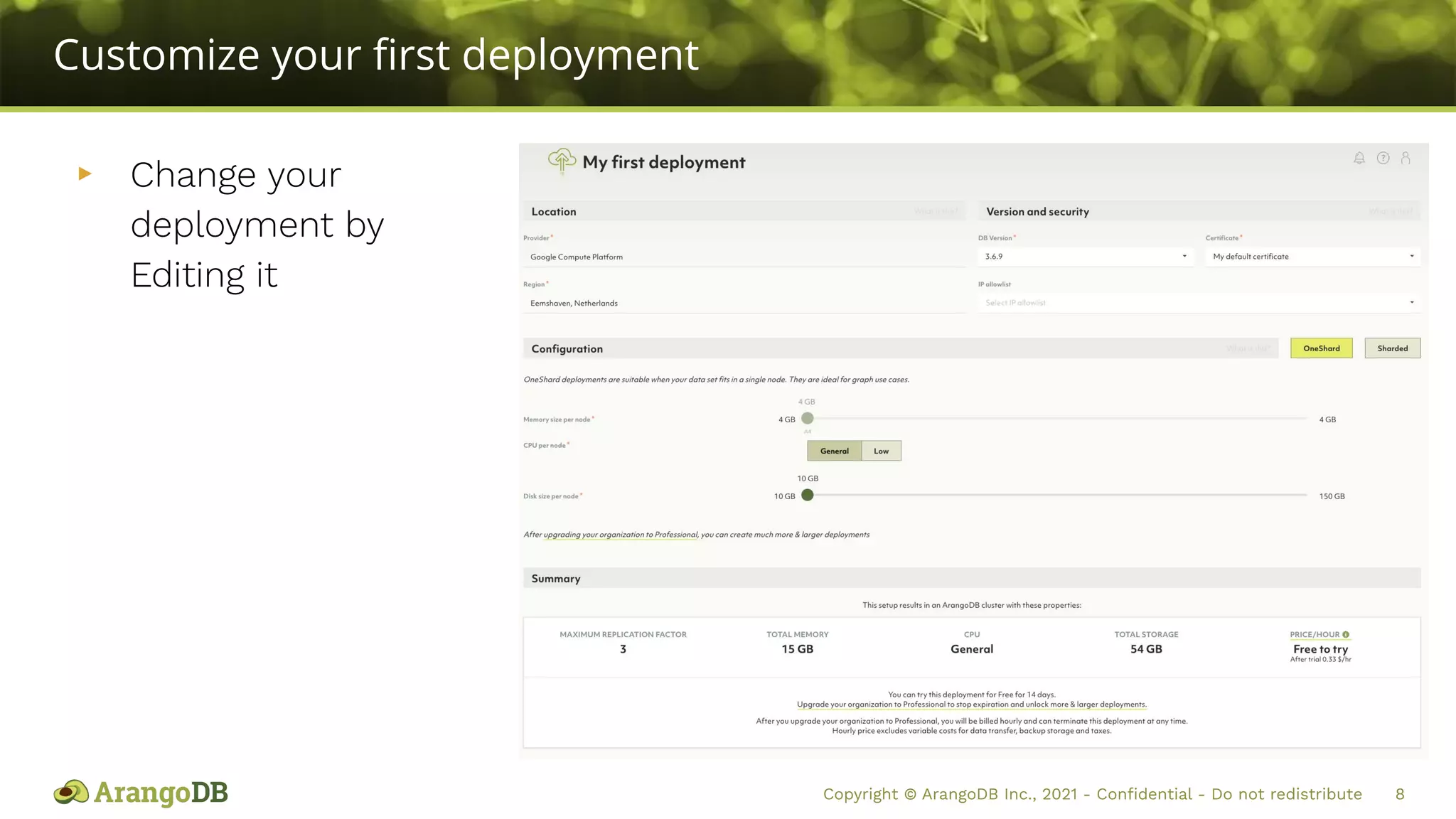Open the Certificate dropdown

point(1313,257)
